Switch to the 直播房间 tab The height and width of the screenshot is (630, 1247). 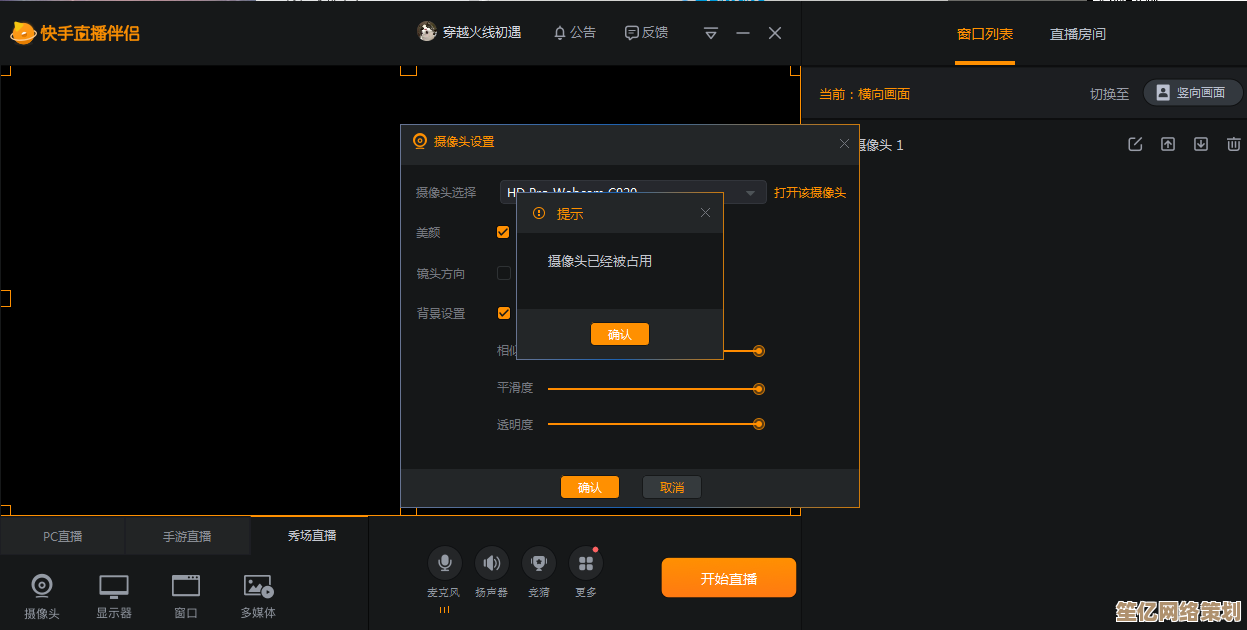[1077, 34]
